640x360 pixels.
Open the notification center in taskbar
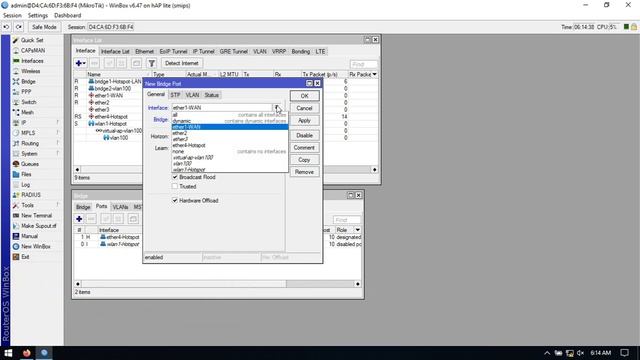(x=624, y=353)
